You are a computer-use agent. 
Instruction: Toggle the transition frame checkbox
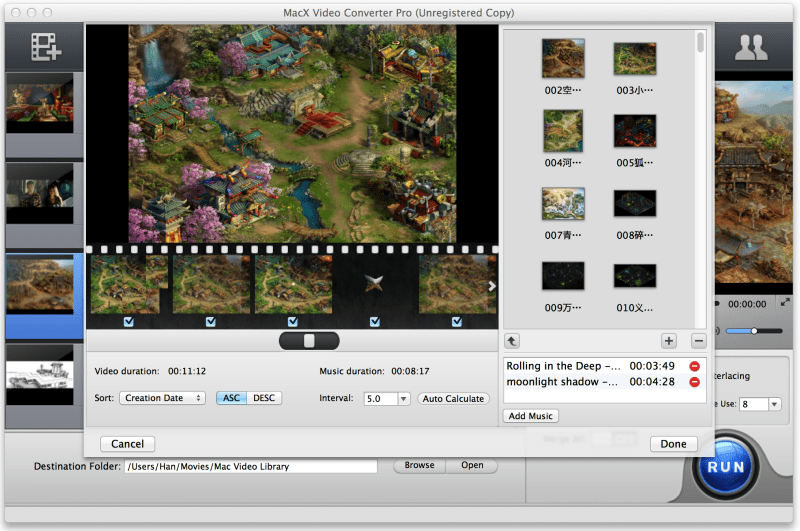[x=374, y=321]
